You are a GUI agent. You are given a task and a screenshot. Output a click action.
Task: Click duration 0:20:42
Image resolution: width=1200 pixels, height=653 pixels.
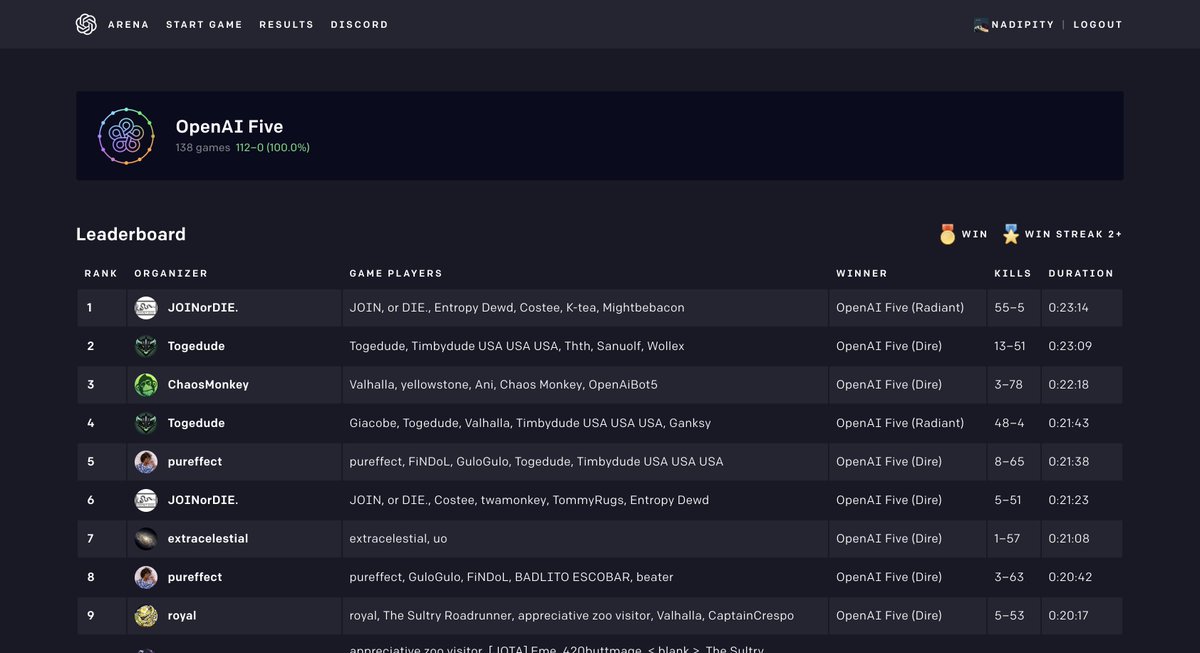[1068, 577]
